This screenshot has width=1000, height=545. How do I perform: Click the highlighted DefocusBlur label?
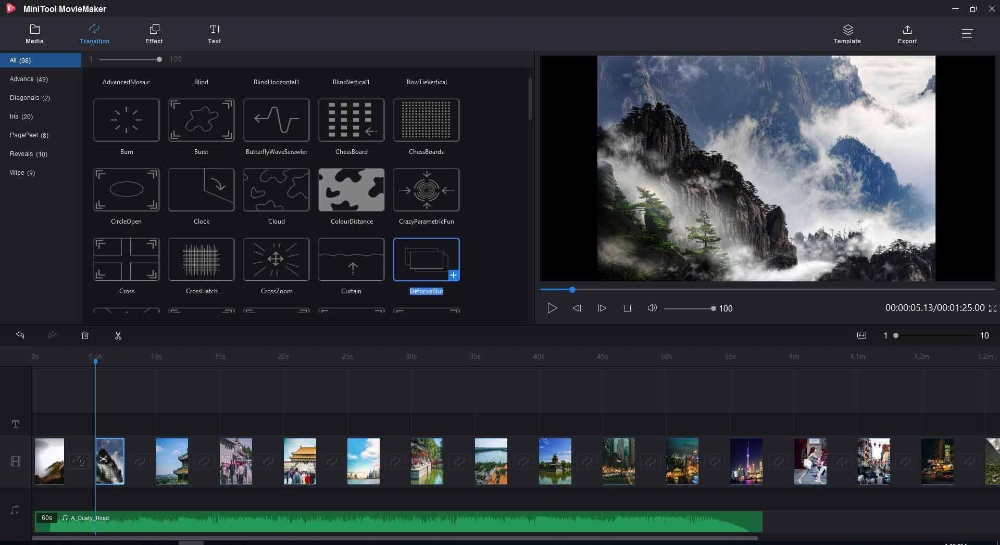(x=427, y=291)
